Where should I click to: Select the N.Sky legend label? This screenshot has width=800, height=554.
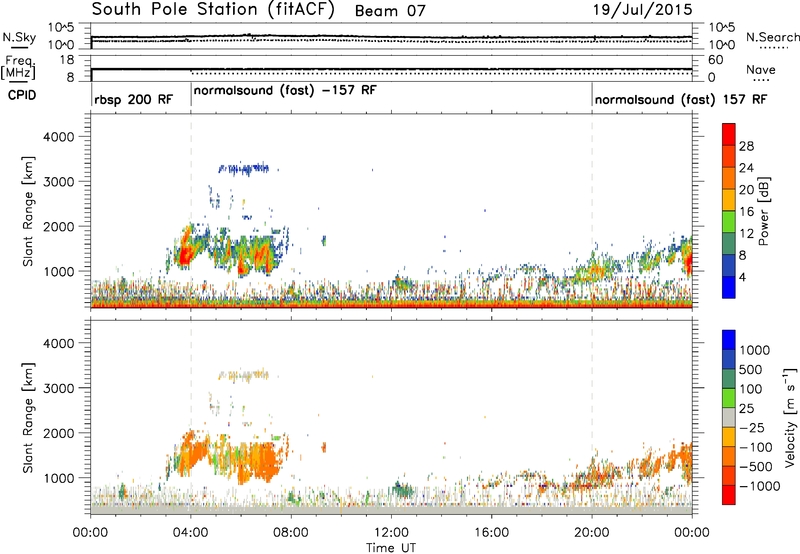(19, 37)
